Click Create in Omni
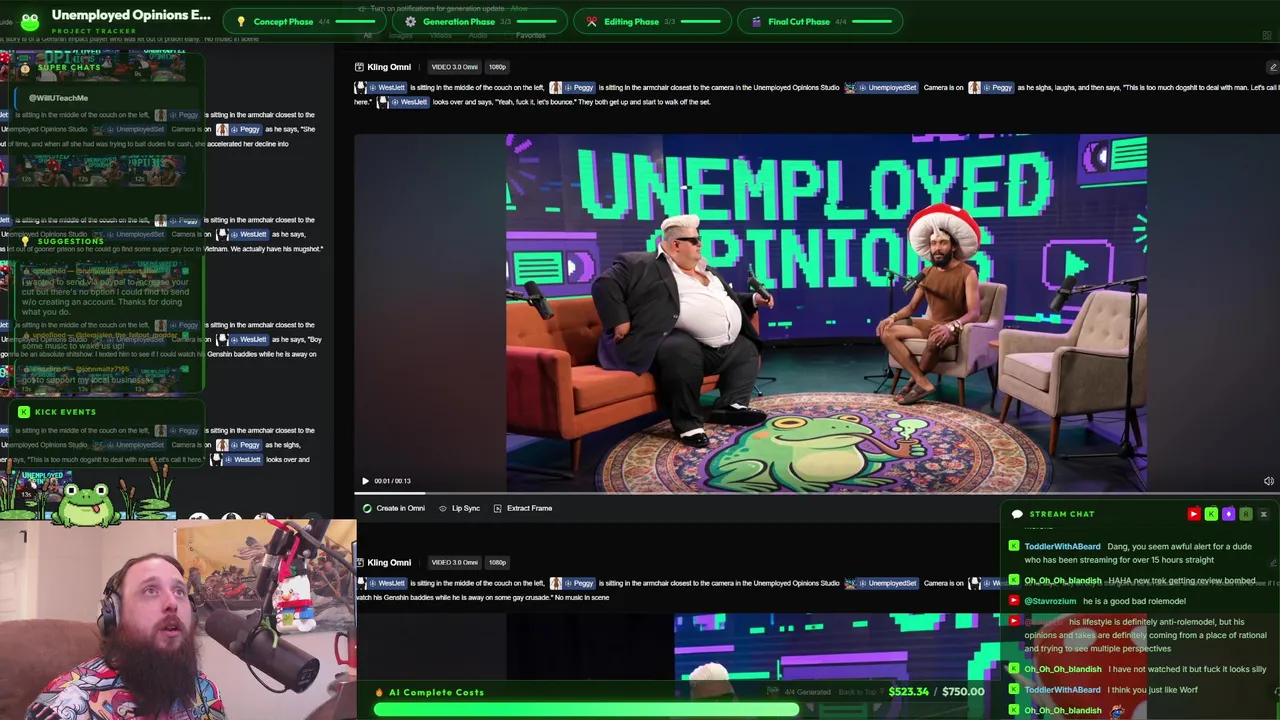This screenshot has height=720, width=1280. click(x=394, y=508)
